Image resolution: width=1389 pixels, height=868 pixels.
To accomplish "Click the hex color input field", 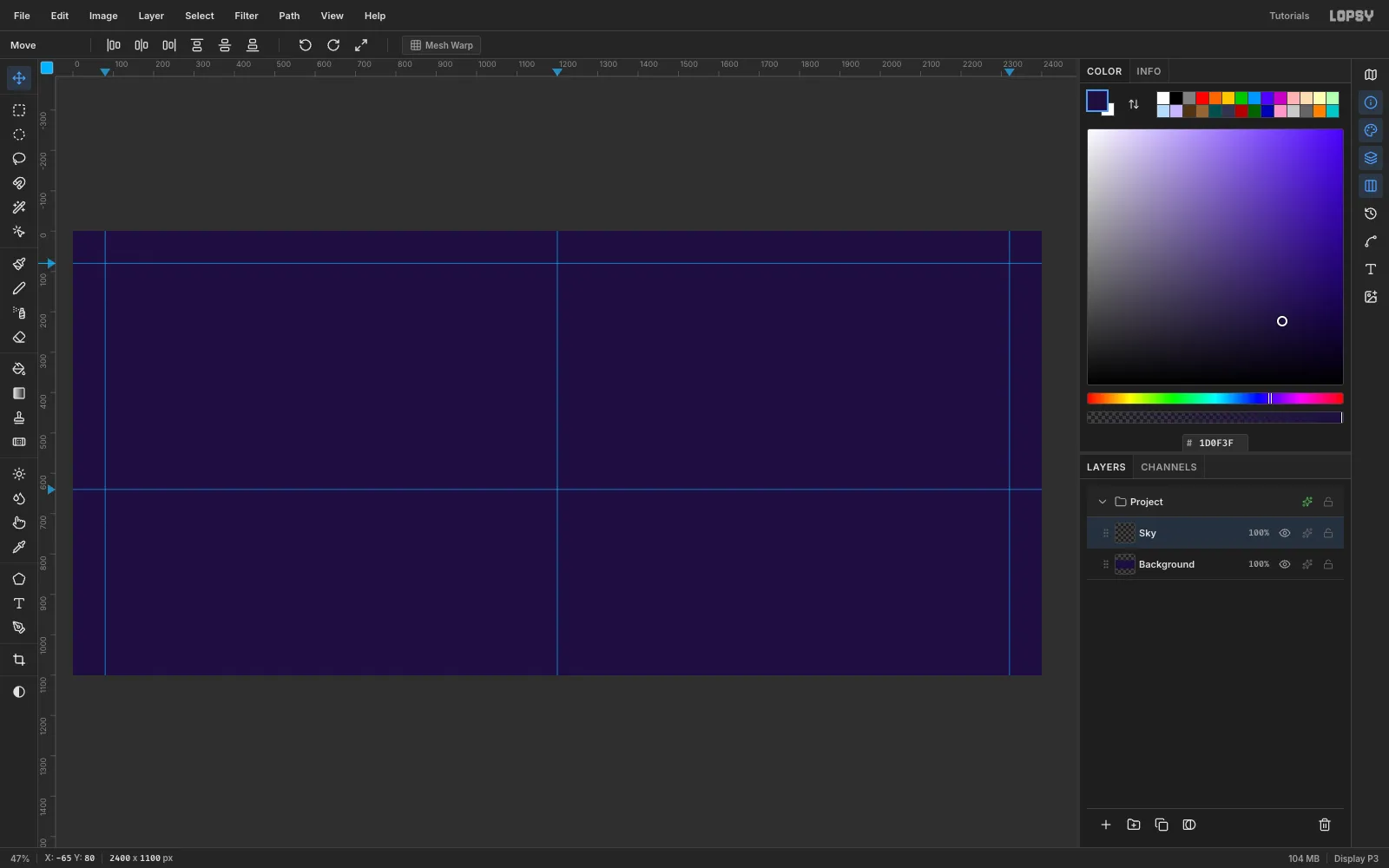I will pyautogui.click(x=1215, y=443).
